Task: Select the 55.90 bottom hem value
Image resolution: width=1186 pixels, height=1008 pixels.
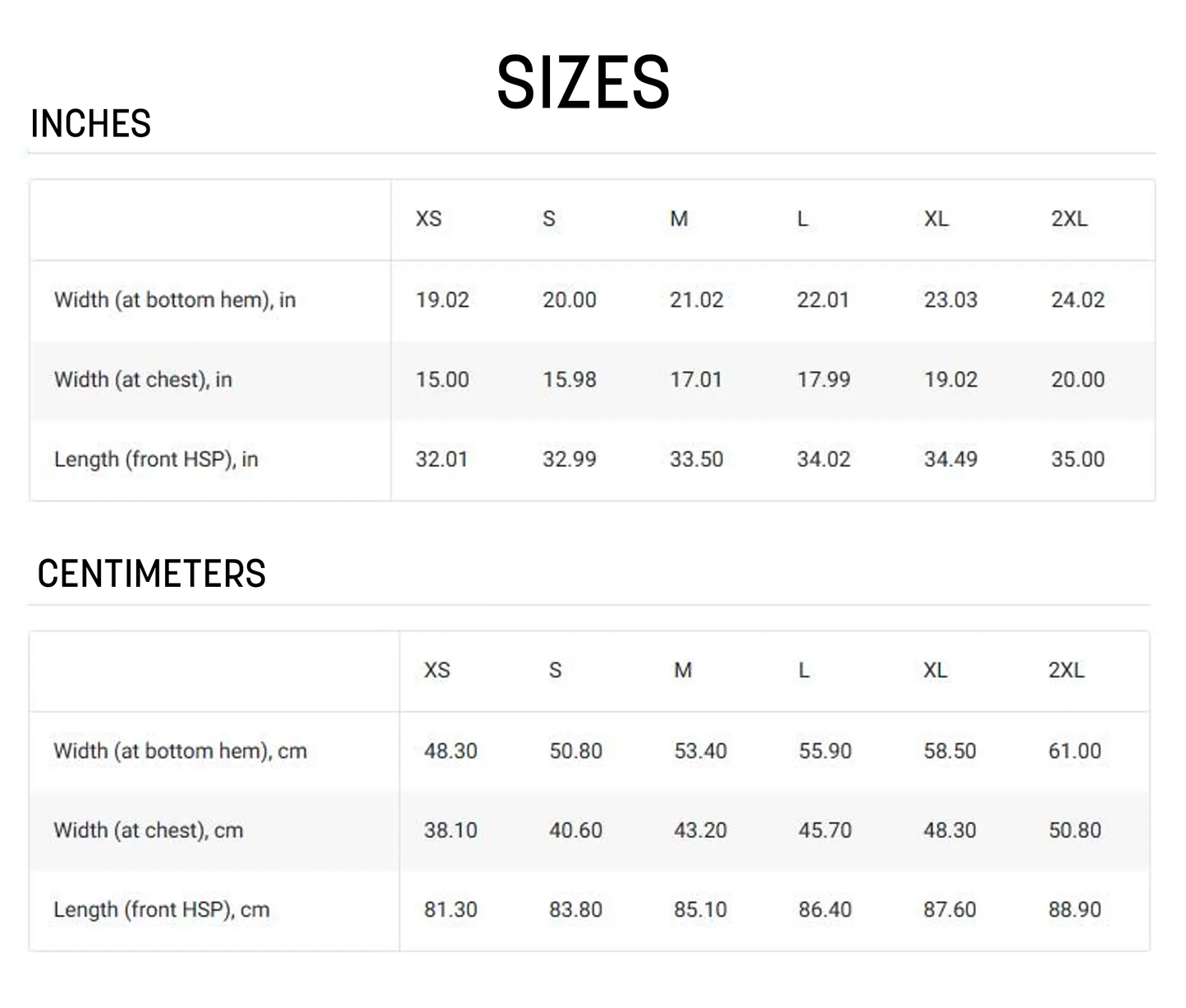Action: click(x=825, y=751)
